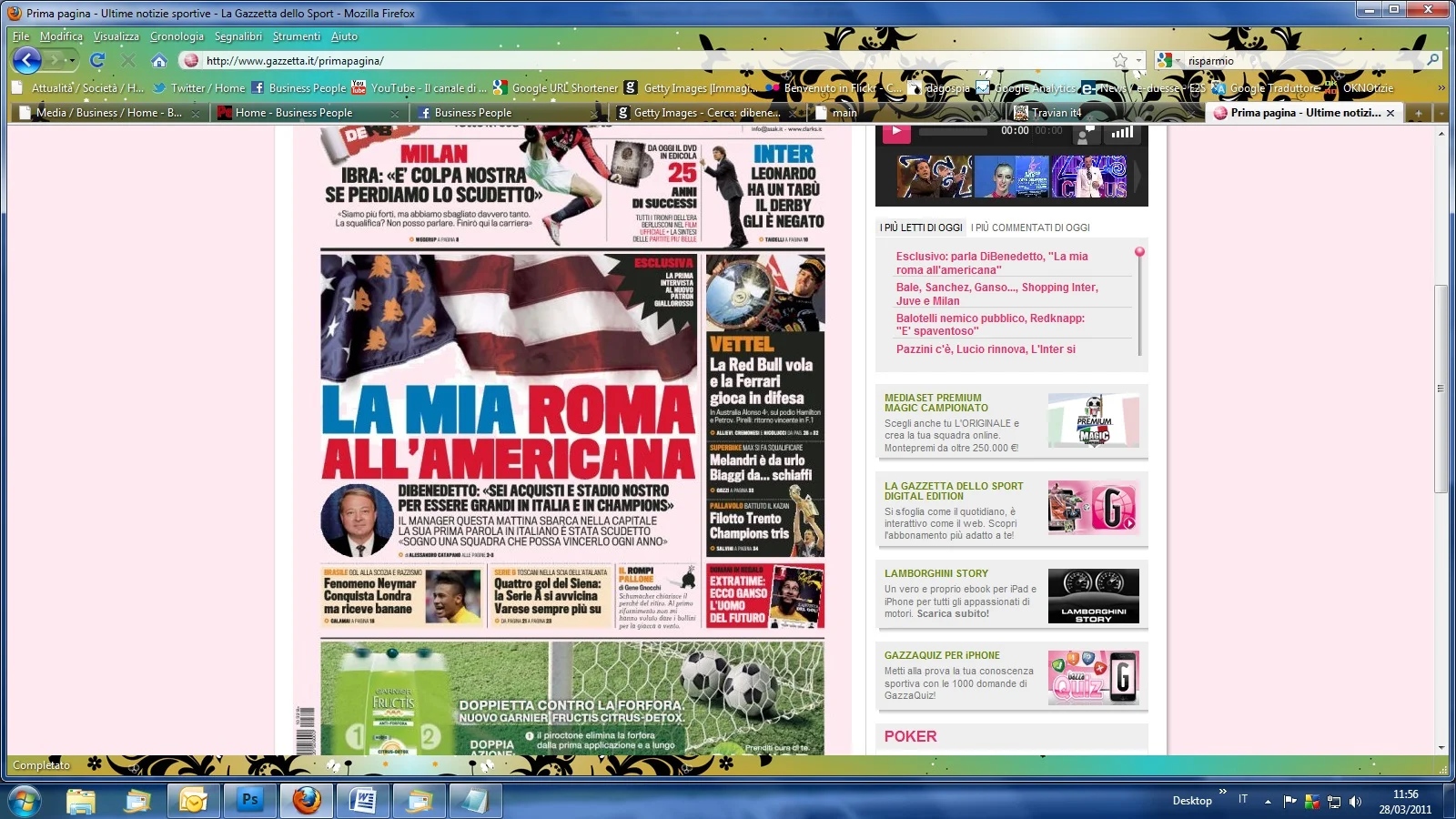Open the Twitter / Home bookmark
Viewport: 1456px width, 819px height.
tap(199, 88)
